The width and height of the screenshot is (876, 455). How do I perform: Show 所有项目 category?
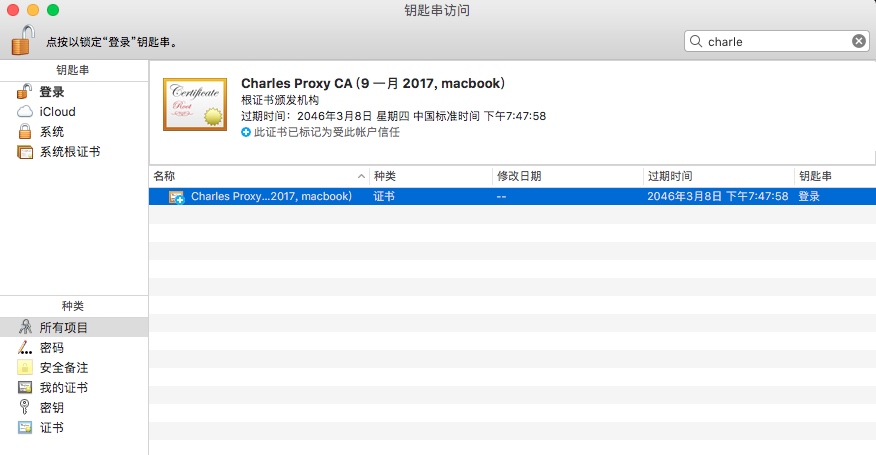click(63, 328)
